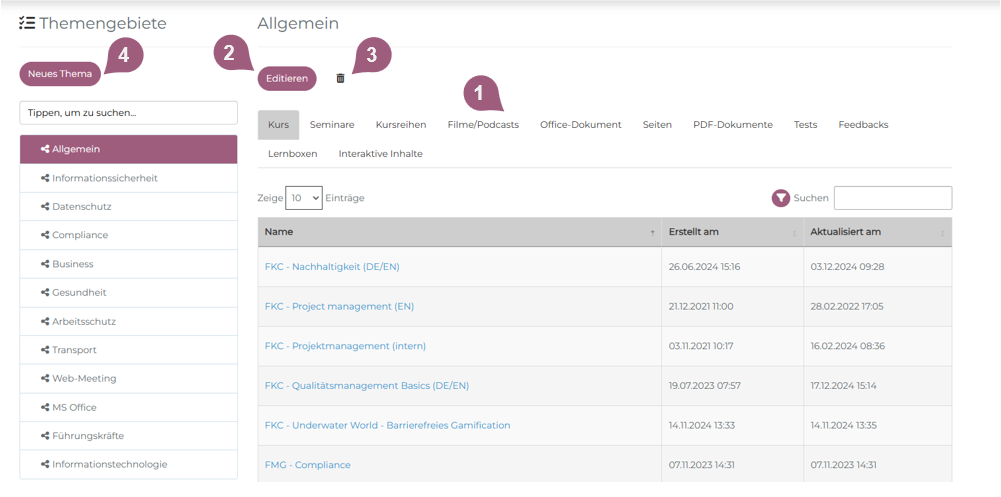Click the Suchen table search box
This screenshot has height=497, width=1001.
click(892, 198)
